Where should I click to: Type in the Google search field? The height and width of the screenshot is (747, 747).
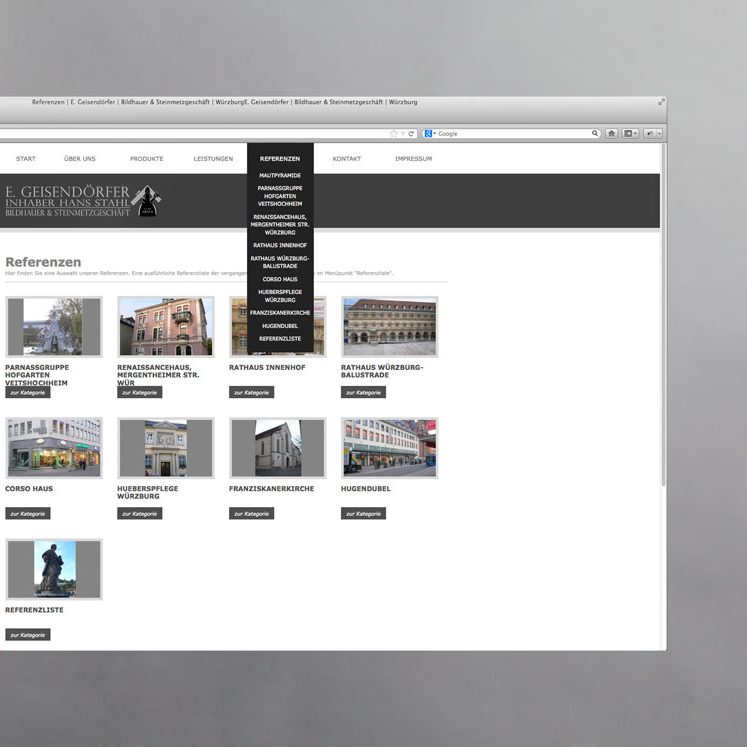click(512, 133)
